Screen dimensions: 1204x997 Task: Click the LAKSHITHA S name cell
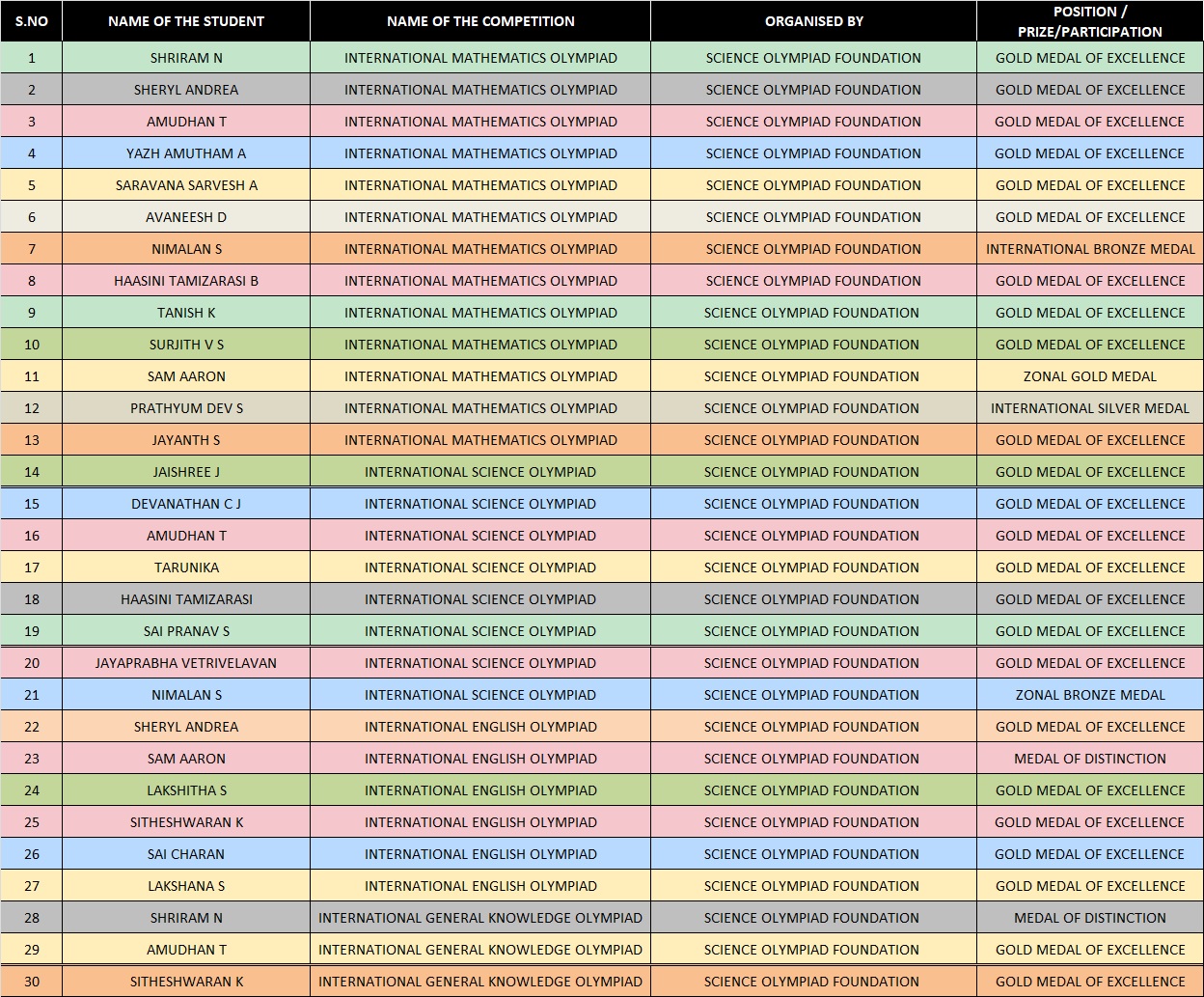pos(186,790)
